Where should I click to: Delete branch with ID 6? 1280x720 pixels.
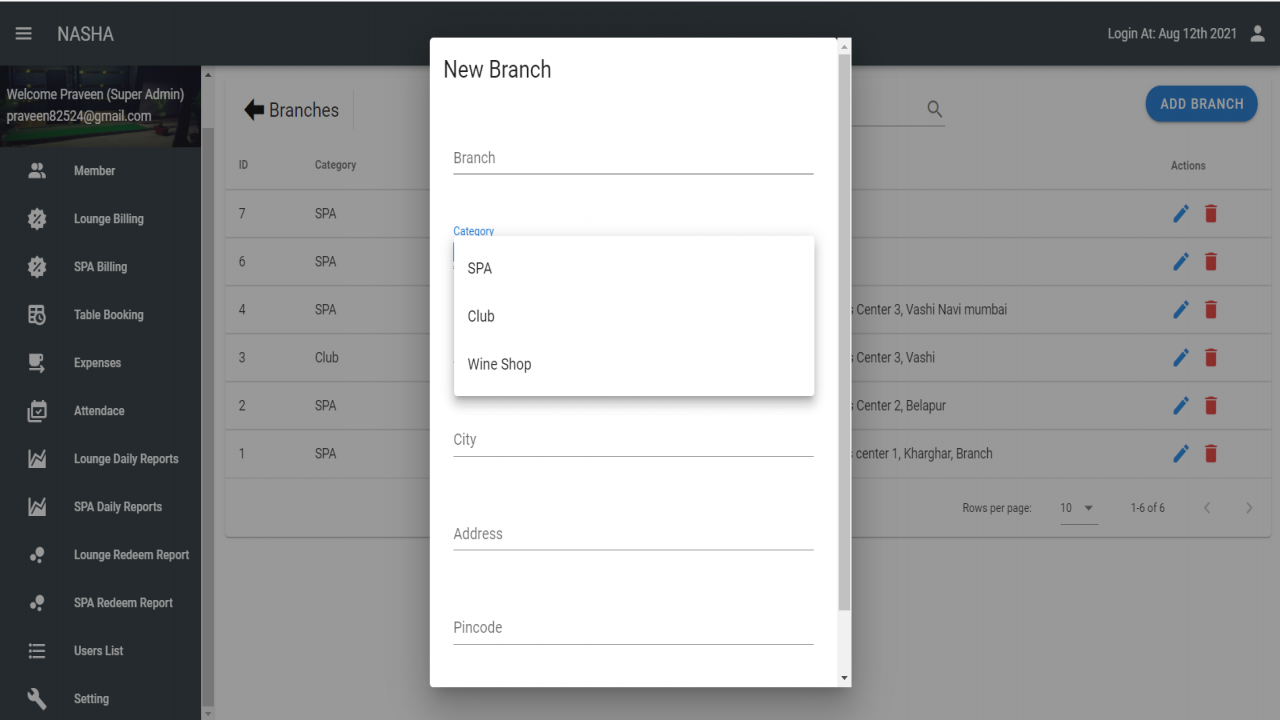1211,261
